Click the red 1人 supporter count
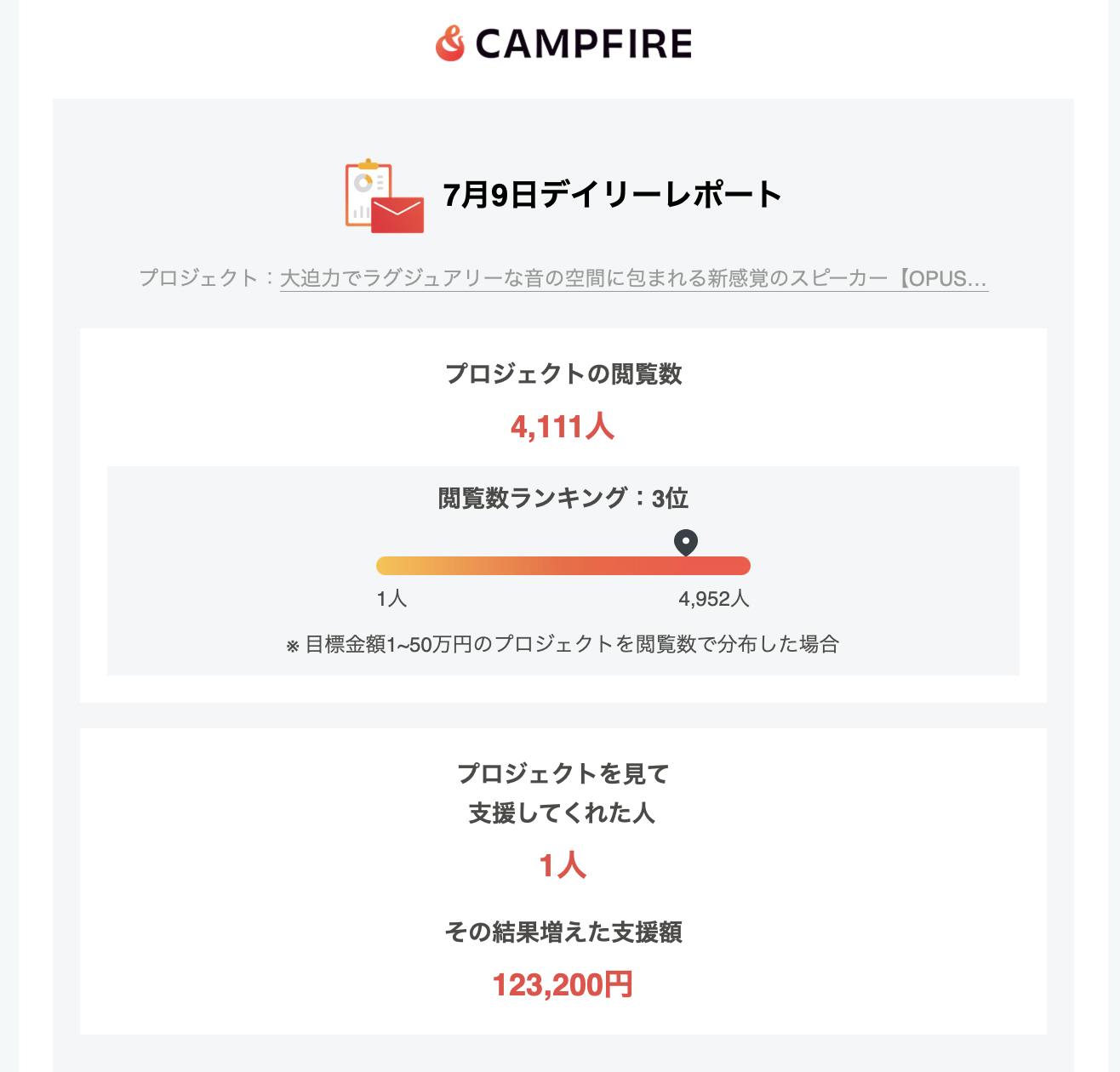 pos(563,866)
